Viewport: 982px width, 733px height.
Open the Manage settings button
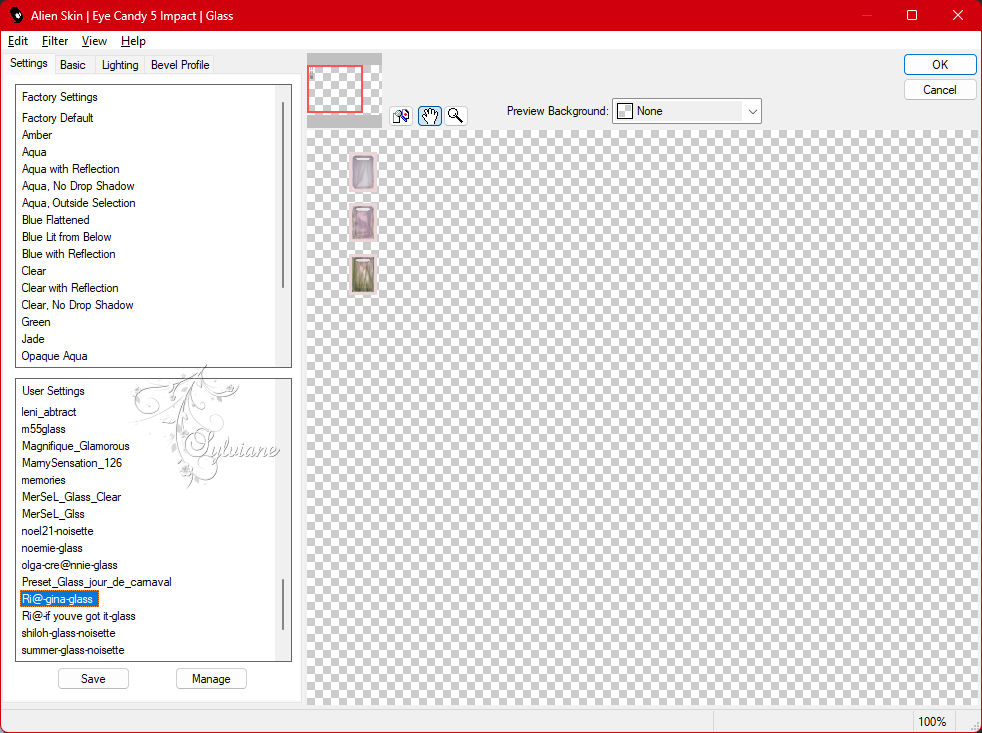pyautogui.click(x=211, y=678)
